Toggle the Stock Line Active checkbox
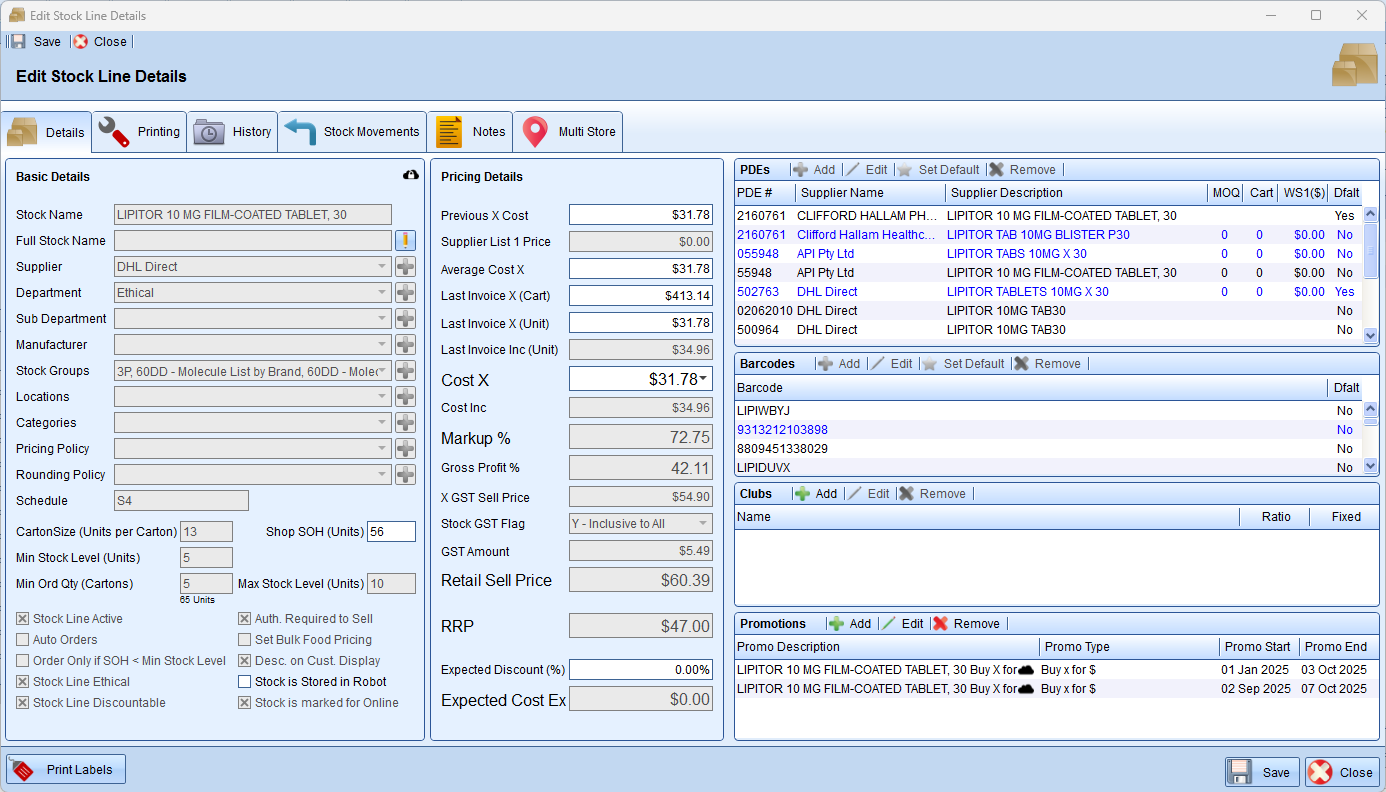Screen dimensions: 1386x792 (x=23, y=619)
